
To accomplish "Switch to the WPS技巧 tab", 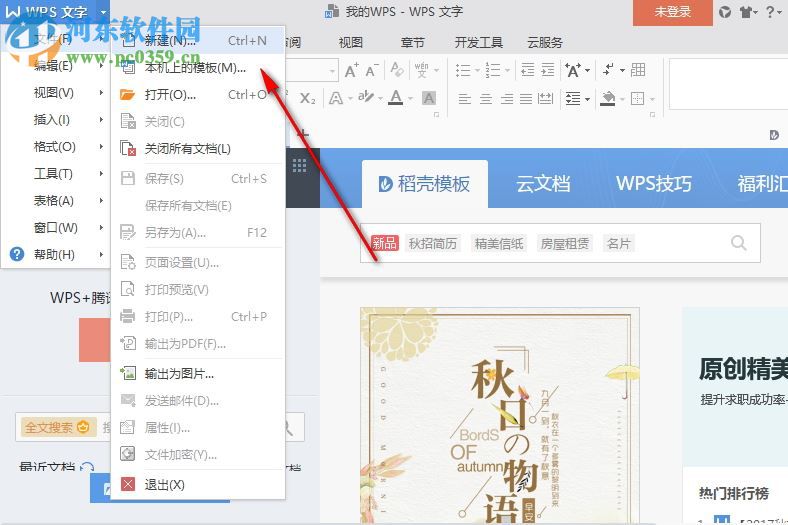I will (654, 184).
